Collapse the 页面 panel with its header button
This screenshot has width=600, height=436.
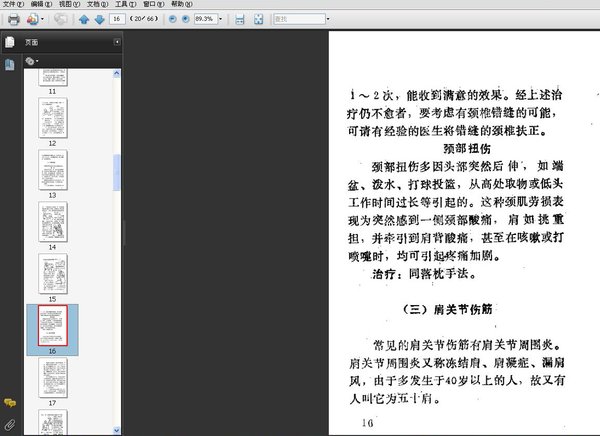point(117,42)
